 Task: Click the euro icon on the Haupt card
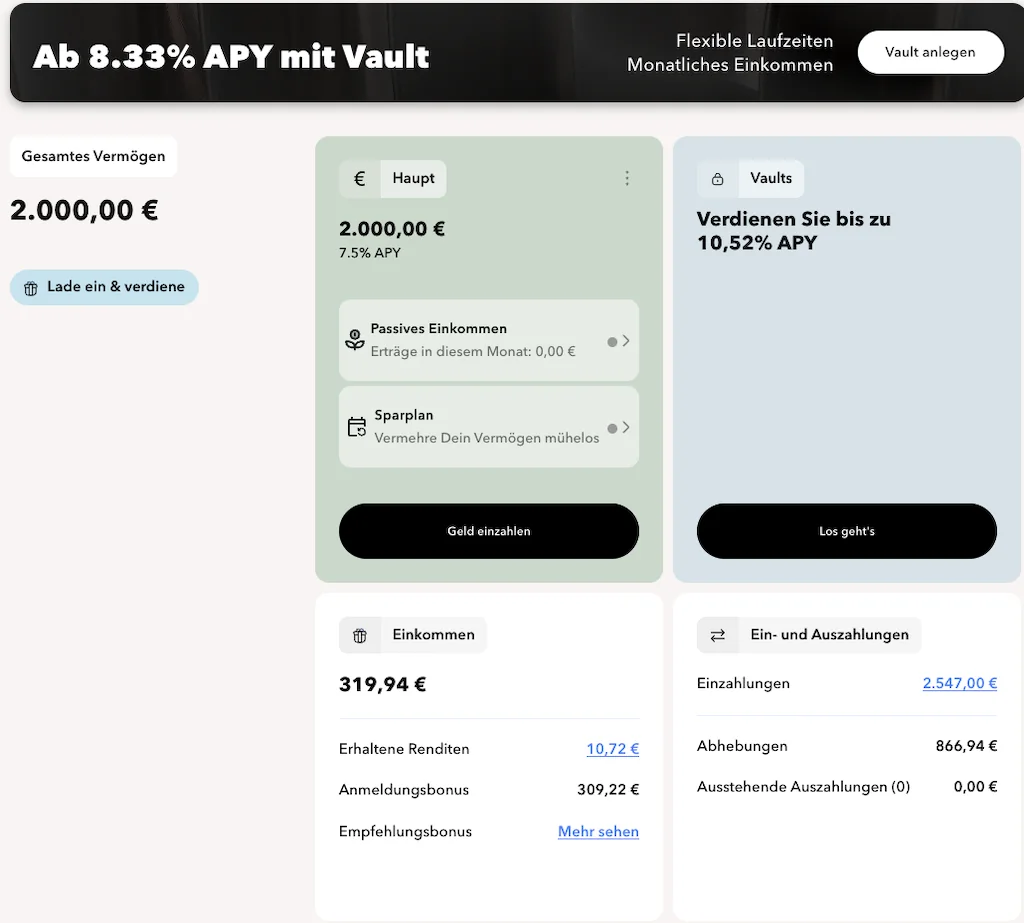[x=359, y=178]
